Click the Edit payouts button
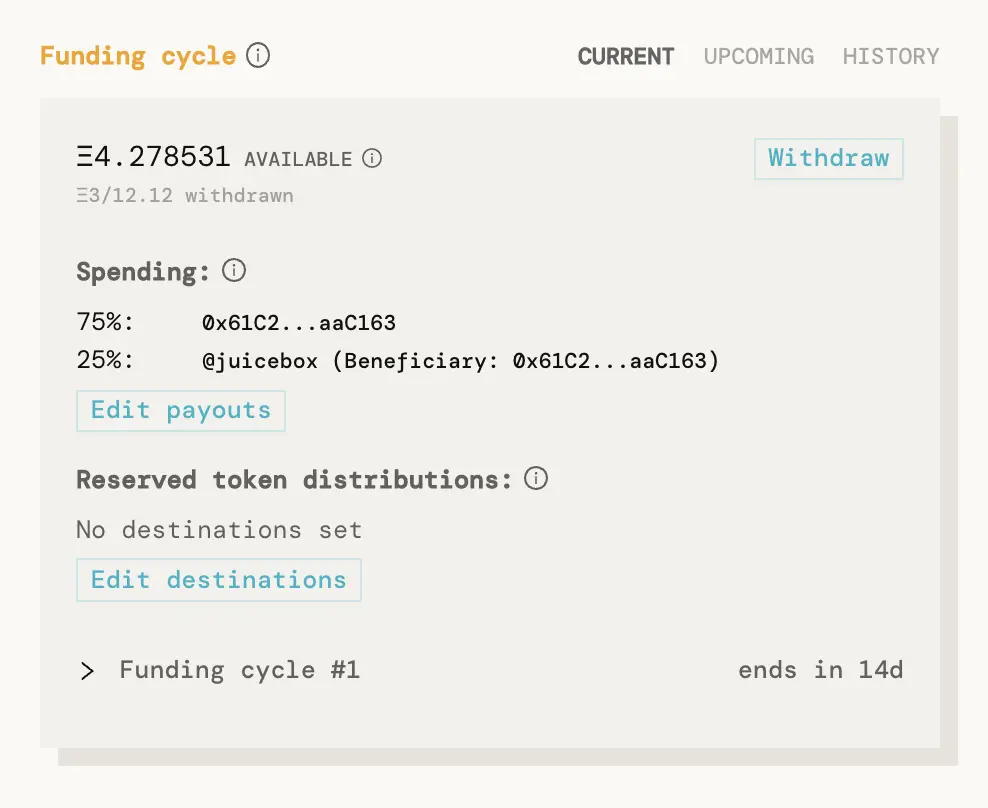Viewport: 988px width, 808px height. (x=181, y=411)
